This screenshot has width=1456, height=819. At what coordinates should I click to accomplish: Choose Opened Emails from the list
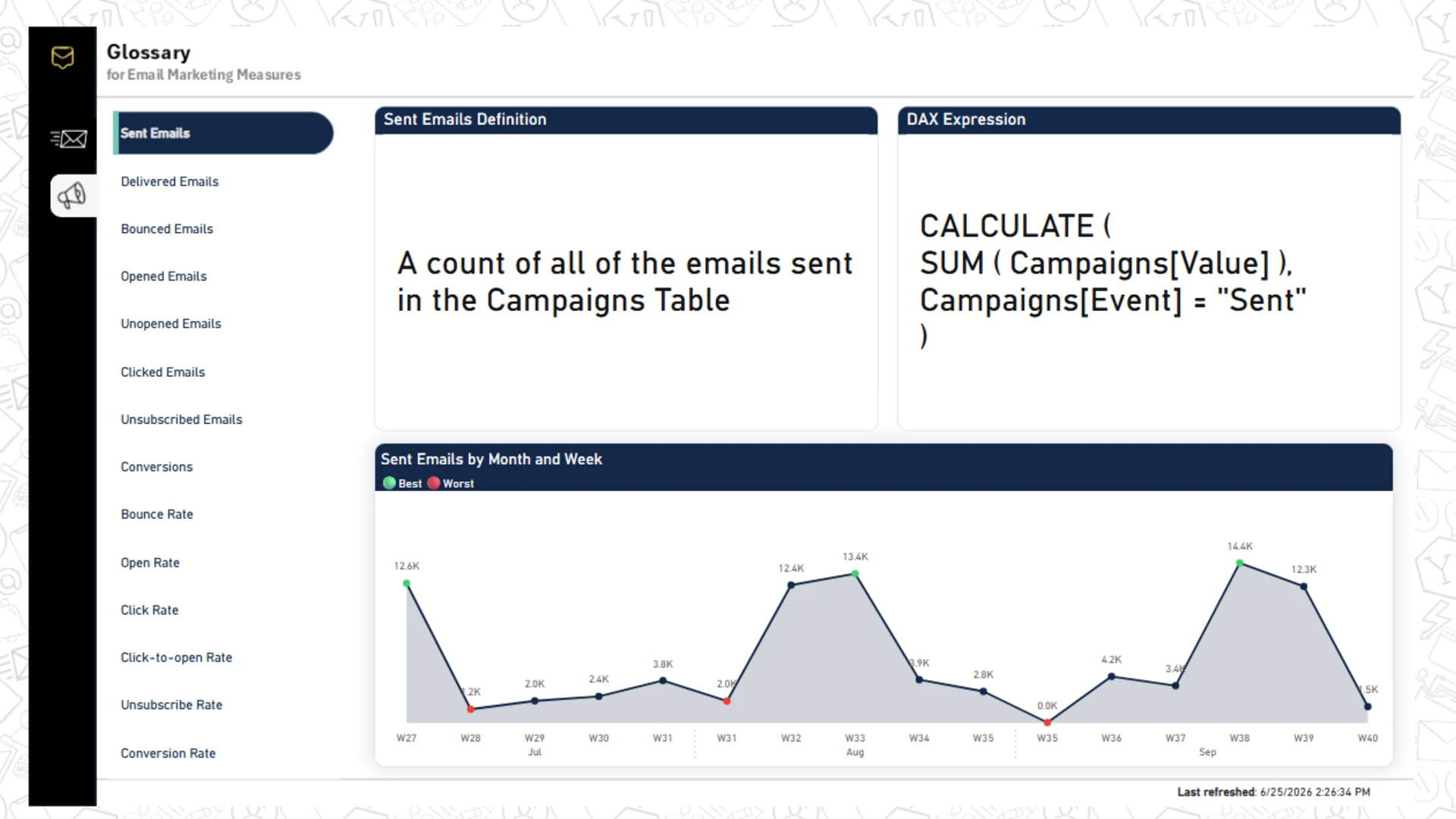[x=164, y=277]
